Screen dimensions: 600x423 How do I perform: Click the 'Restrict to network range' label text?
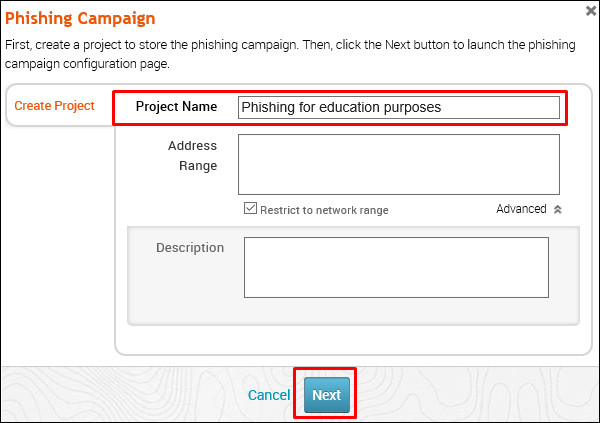click(x=324, y=210)
